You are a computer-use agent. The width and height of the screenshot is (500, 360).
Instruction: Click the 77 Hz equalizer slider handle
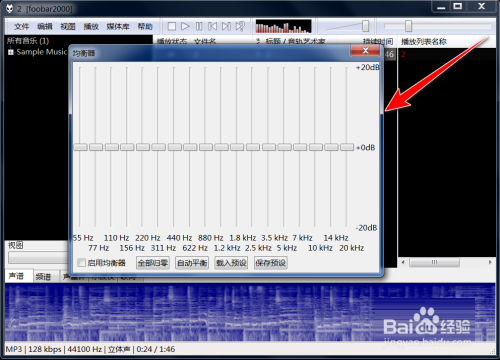pyautogui.click(x=96, y=147)
